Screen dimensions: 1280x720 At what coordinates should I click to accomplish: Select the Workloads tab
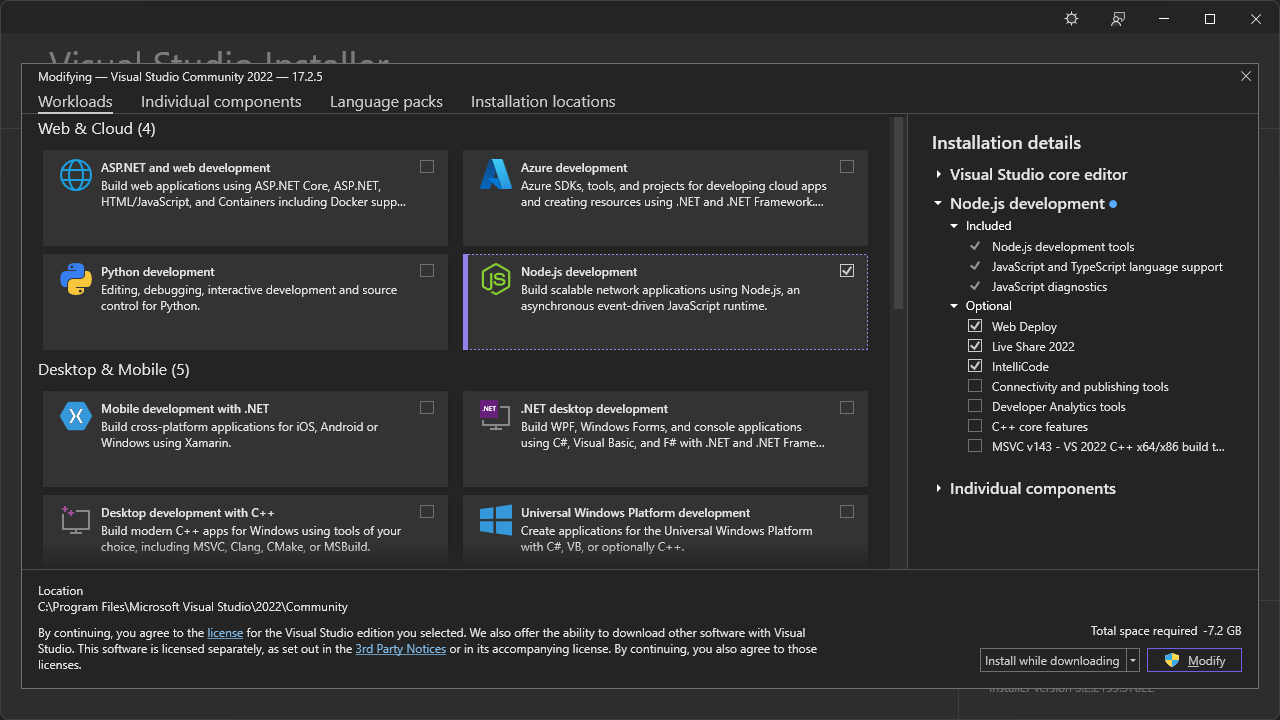coord(75,101)
